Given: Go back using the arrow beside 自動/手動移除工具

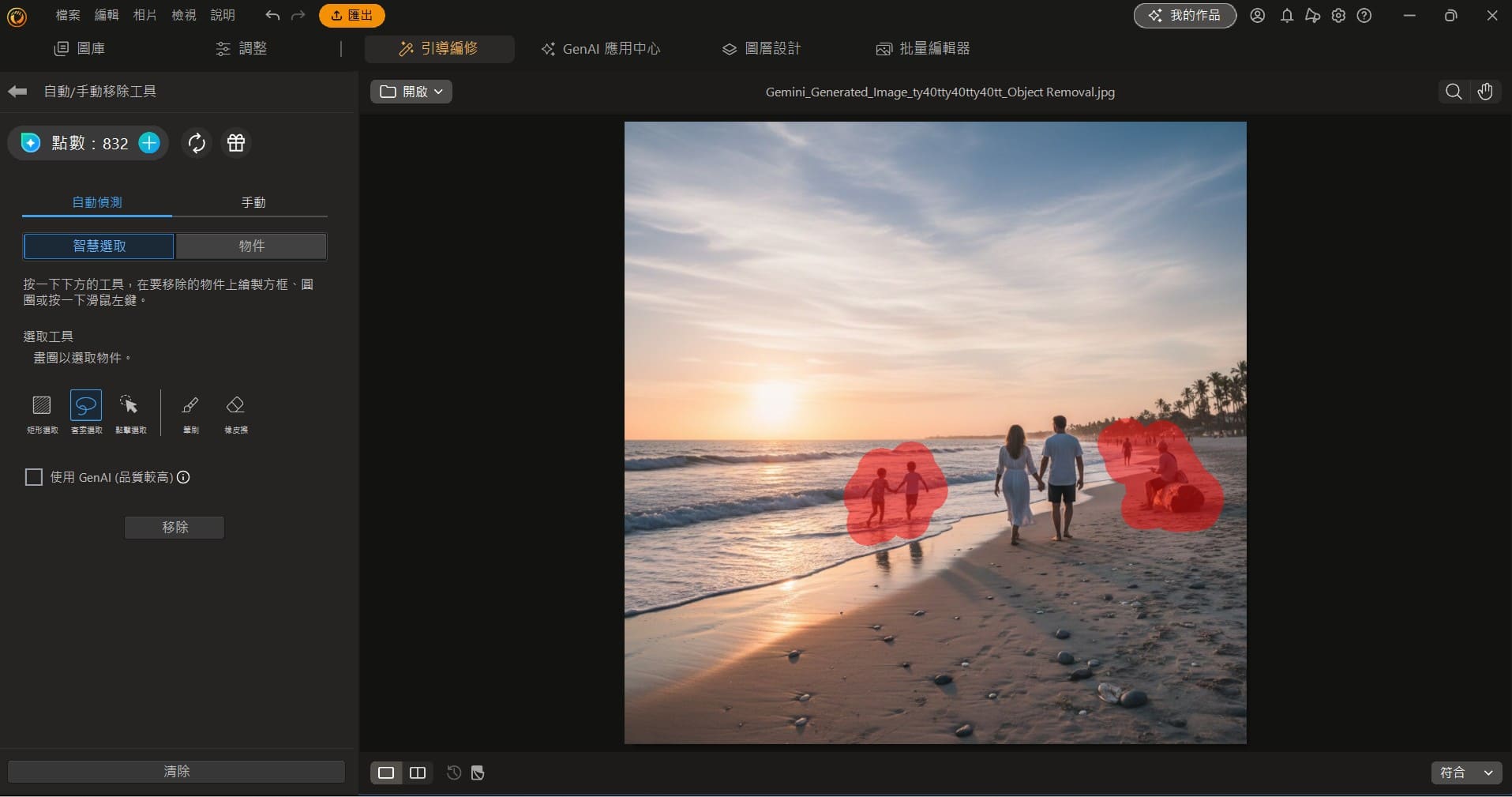Looking at the screenshot, I should click(x=17, y=92).
